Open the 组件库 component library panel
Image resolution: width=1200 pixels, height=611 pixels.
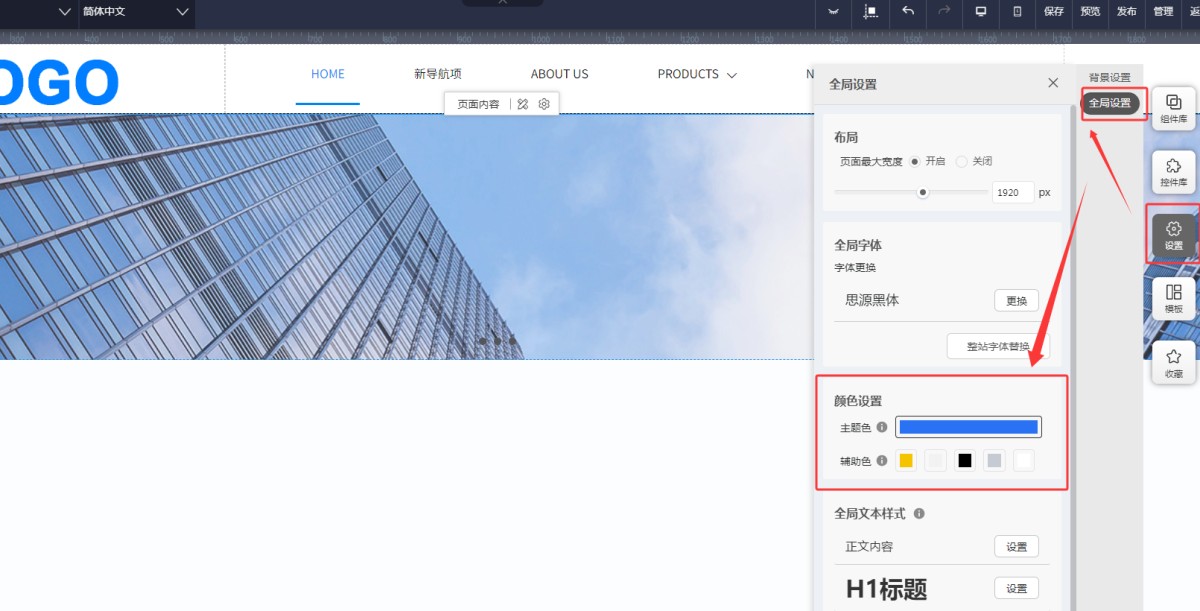click(1173, 109)
